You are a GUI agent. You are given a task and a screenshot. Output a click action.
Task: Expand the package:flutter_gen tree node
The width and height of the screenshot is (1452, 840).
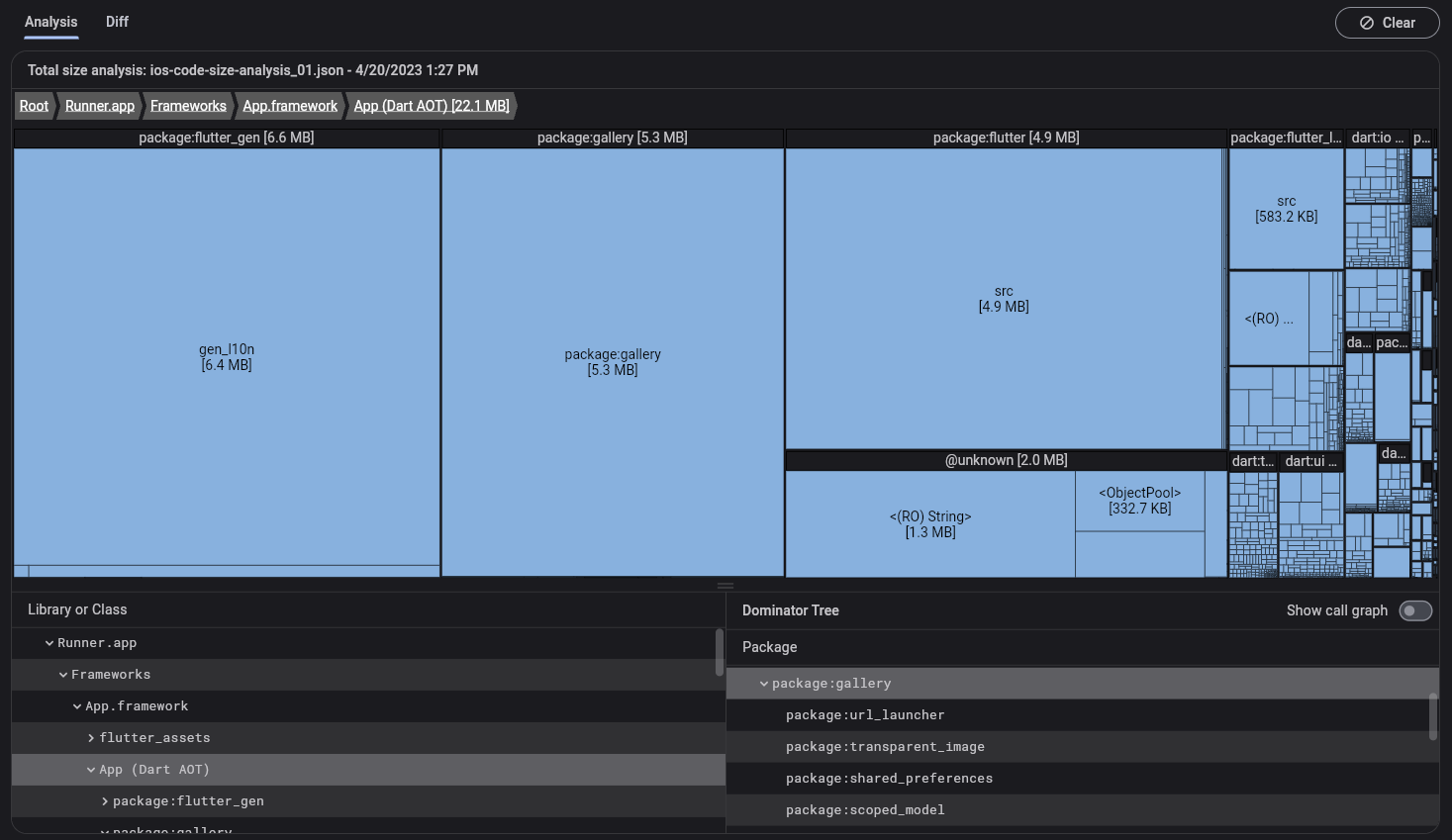105,800
